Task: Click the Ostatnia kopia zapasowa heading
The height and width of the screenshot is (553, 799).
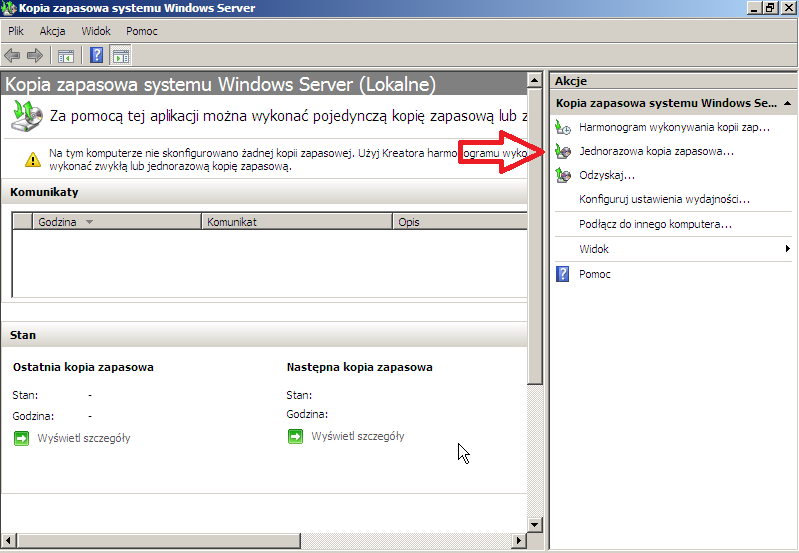Action: 83,367
